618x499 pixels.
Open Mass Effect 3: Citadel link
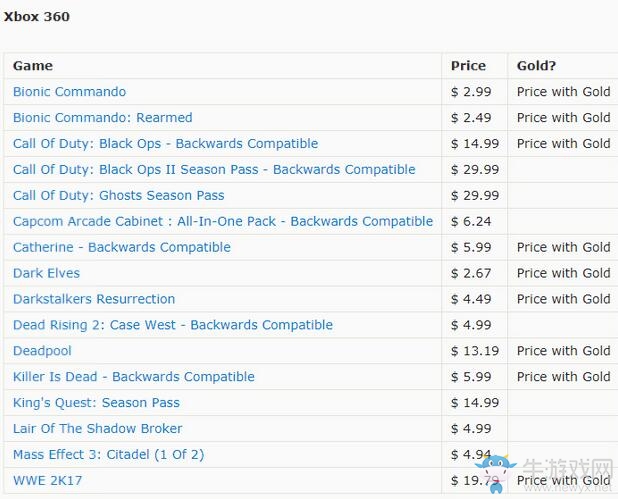click(x=108, y=456)
